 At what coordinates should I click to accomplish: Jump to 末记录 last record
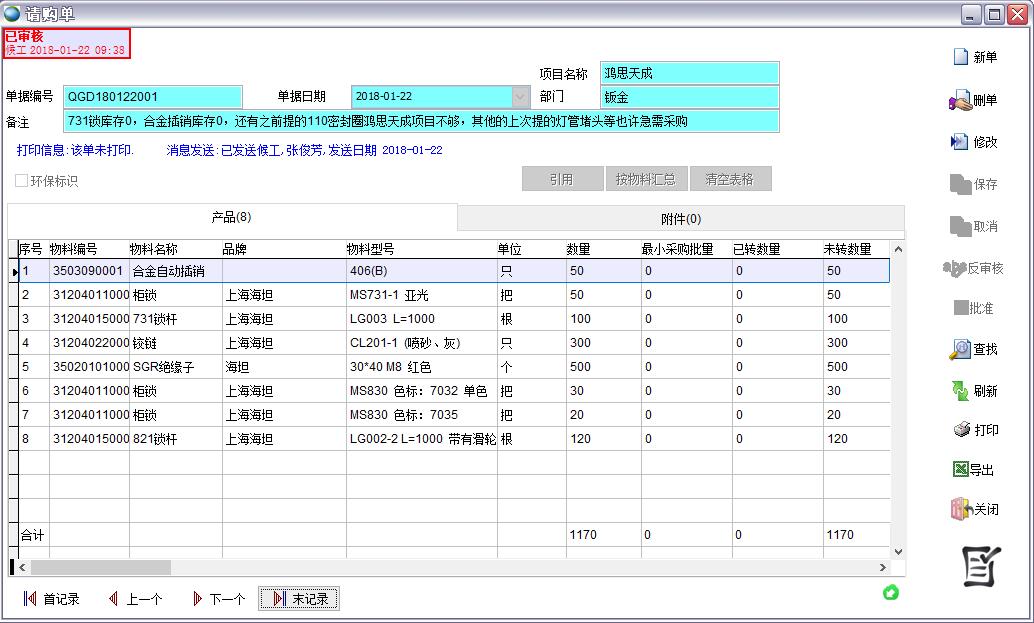tap(299, 599)
